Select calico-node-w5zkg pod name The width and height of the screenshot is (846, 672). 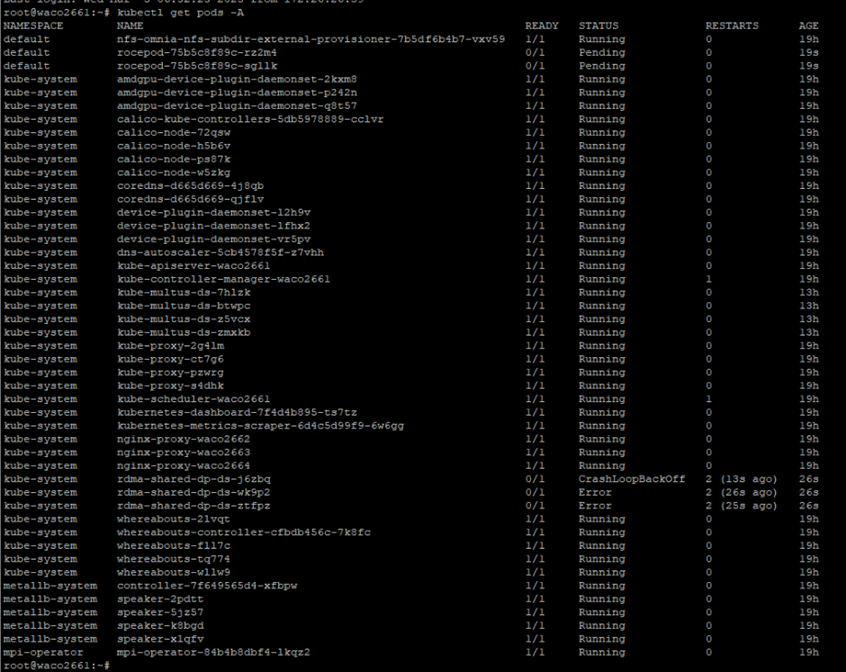point(174,173)
